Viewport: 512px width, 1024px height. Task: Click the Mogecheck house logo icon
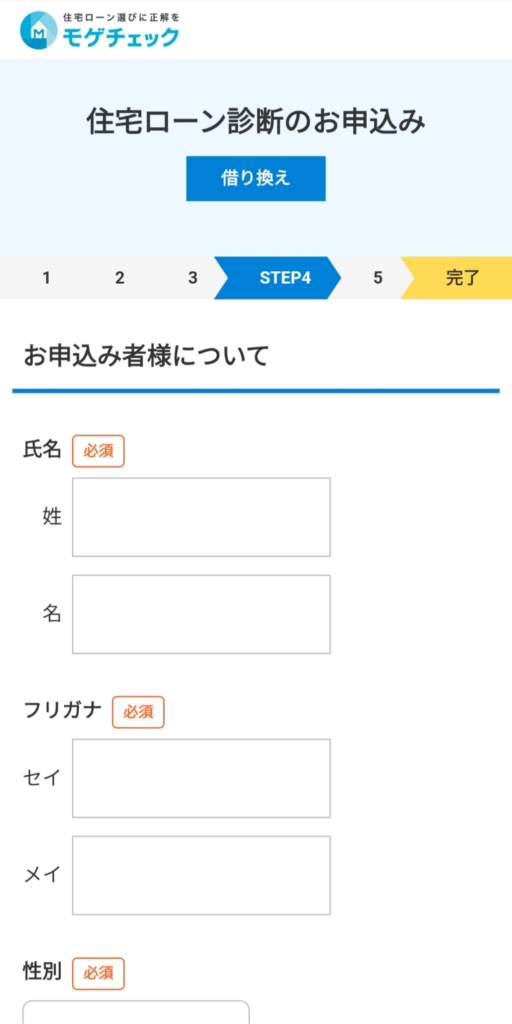pos(39,30)
